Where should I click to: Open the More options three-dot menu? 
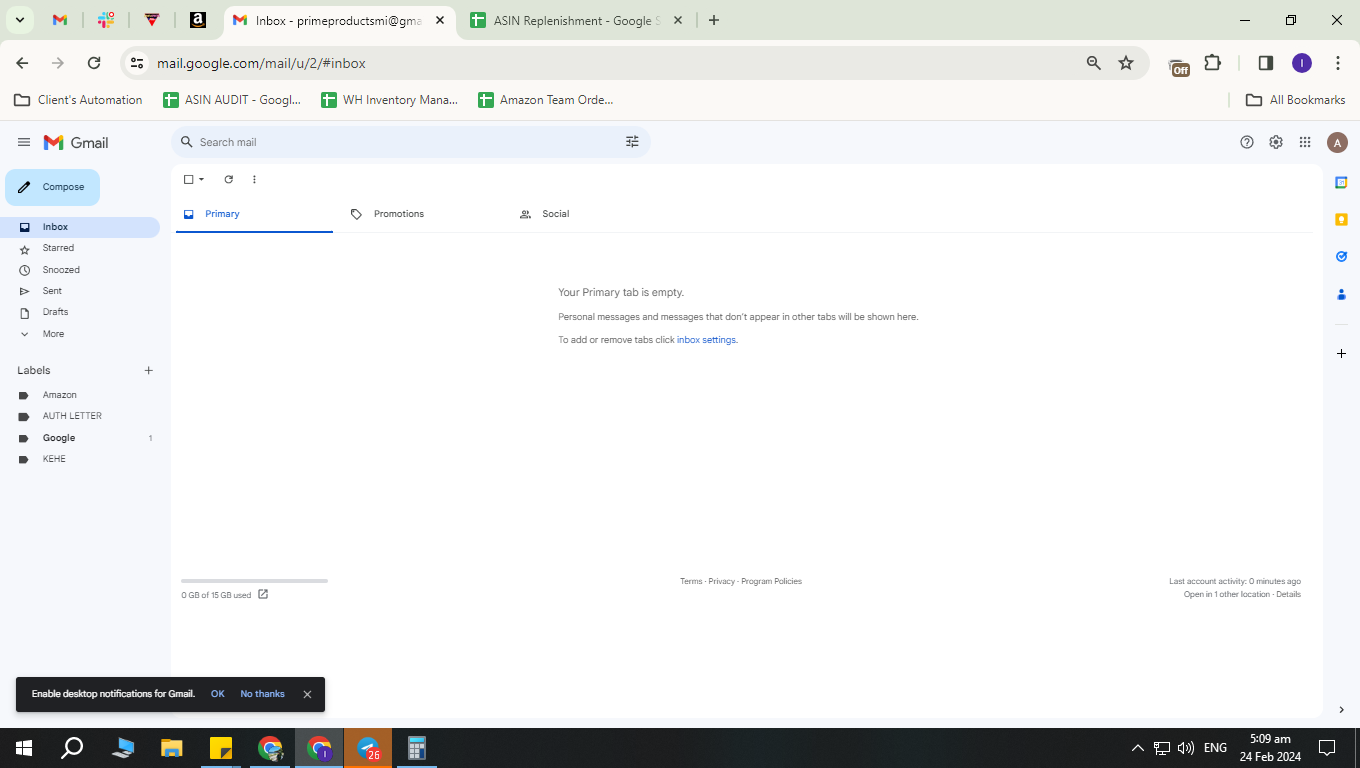point(254,180)
